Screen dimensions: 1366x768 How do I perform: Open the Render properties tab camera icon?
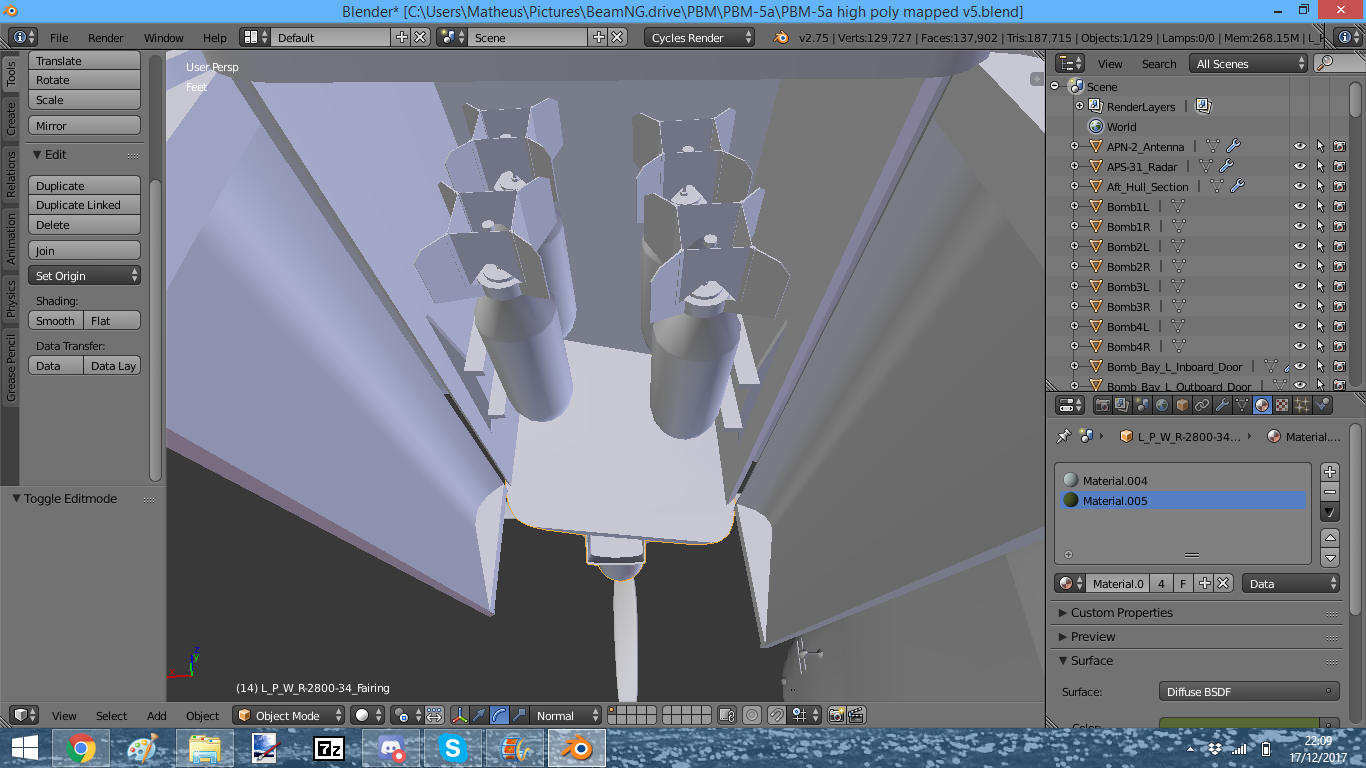(x=1103, y=405)
